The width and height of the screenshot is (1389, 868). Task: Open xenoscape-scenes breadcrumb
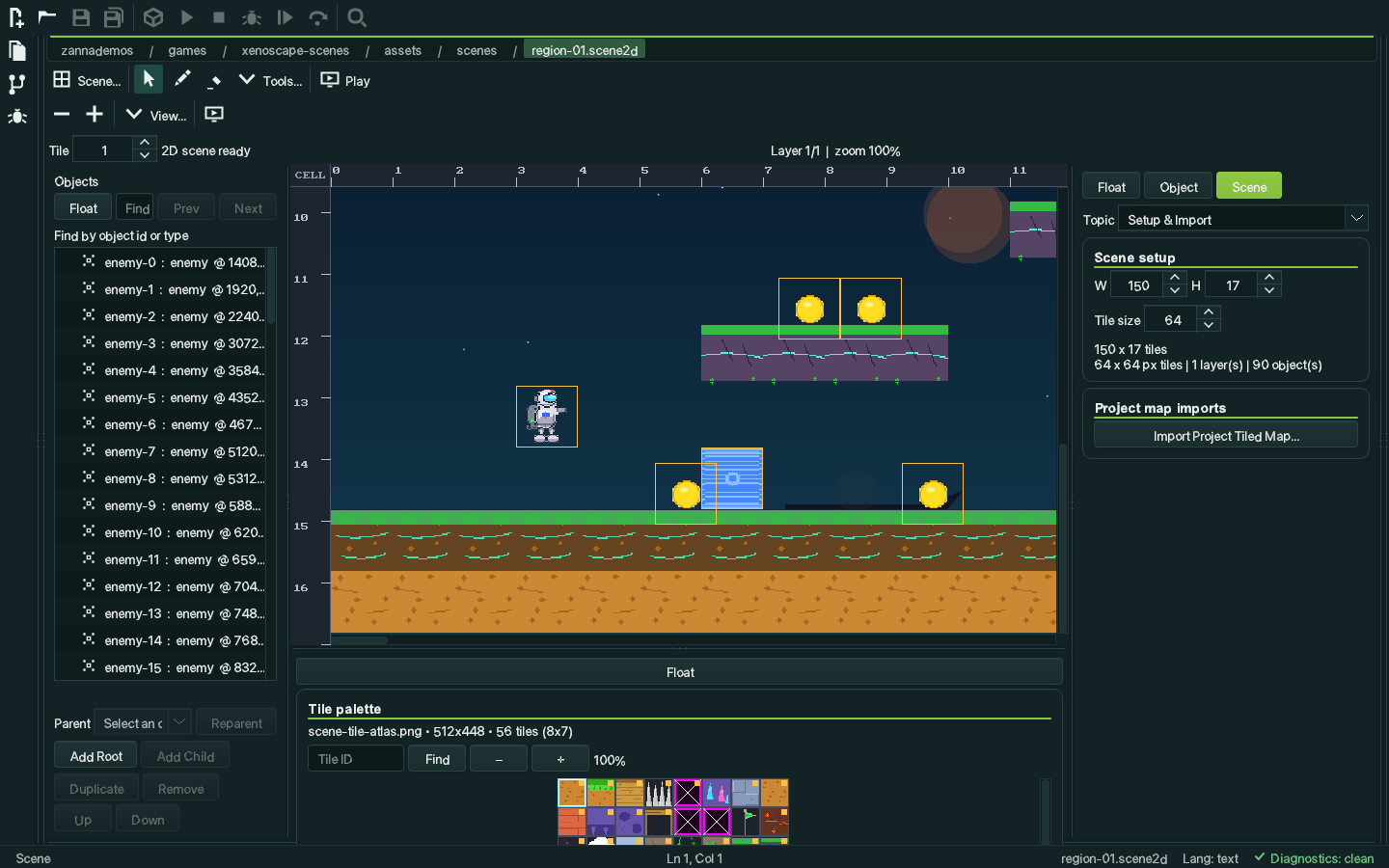click(295, 50)
